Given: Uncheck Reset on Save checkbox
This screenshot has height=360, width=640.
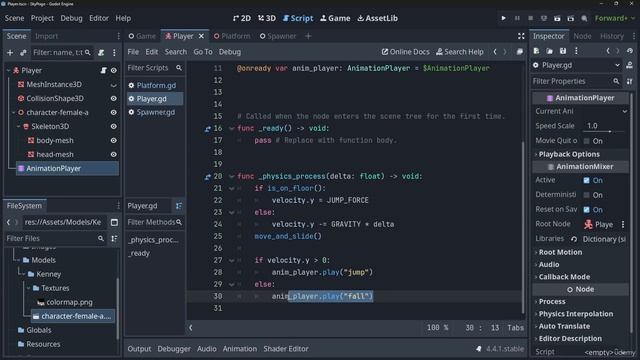Looking at the screenshot, I should (587, 210).
